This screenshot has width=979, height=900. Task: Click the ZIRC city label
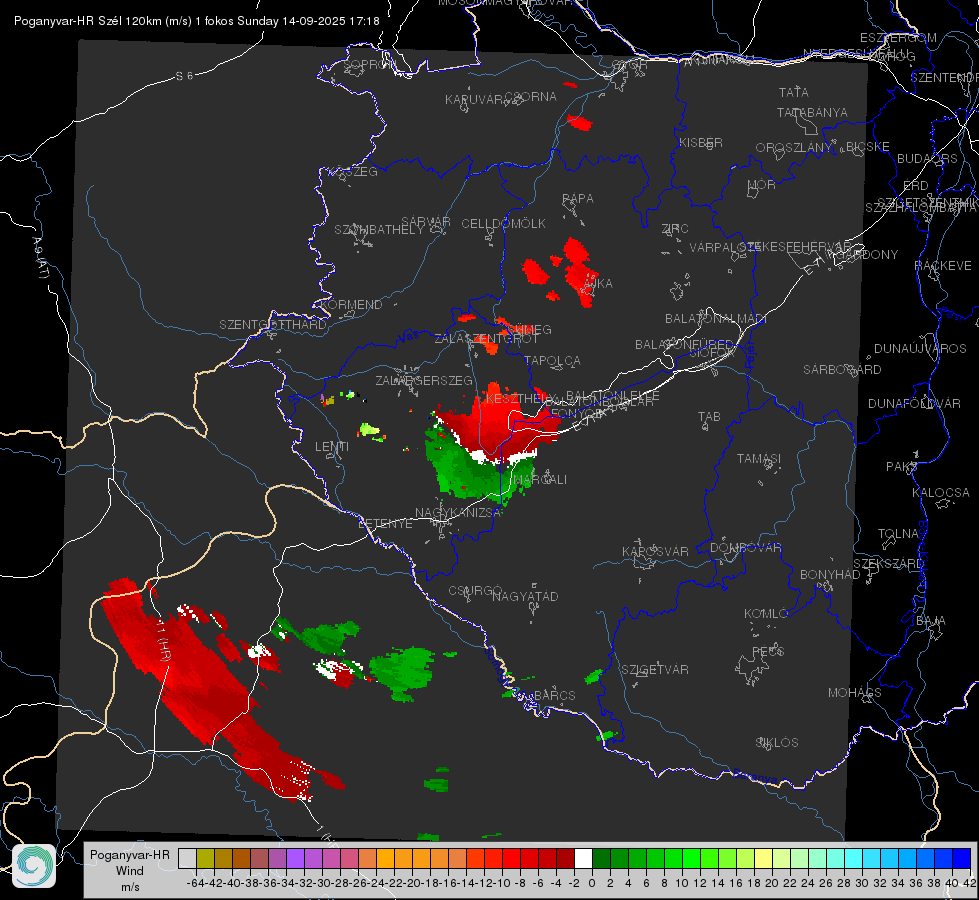click(675, 229)
